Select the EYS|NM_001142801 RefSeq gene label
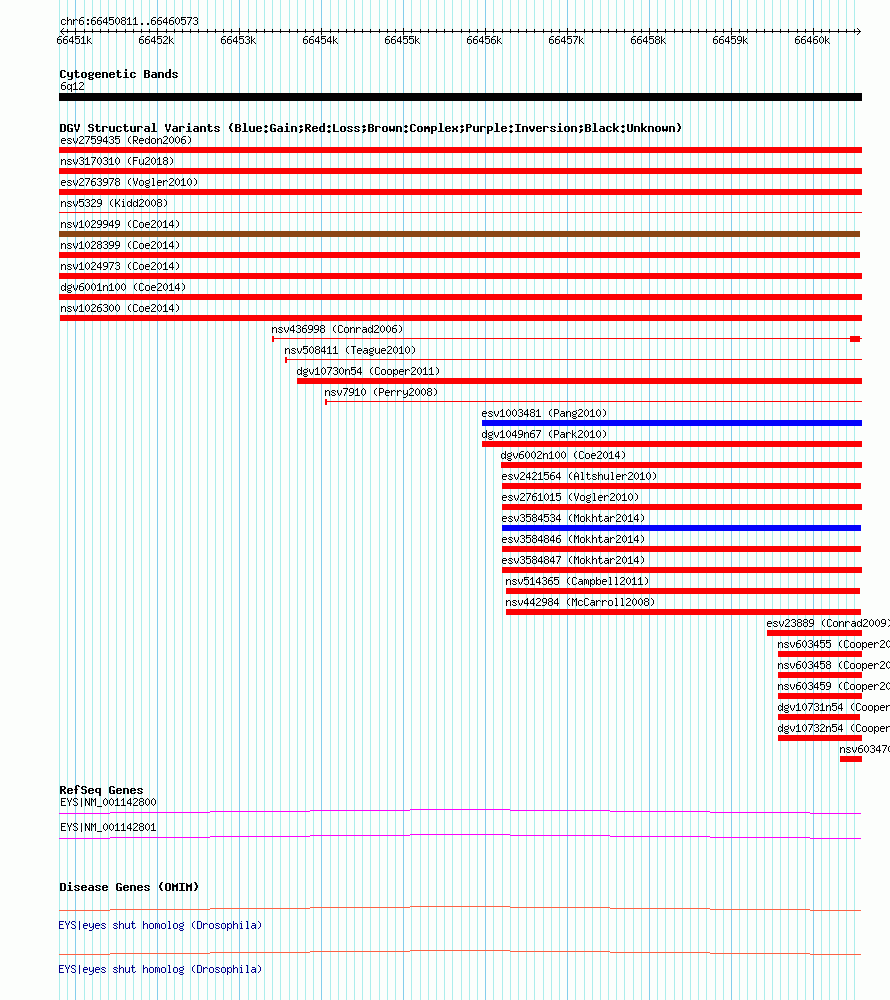The height and width of the screenshot is (1000, 890). click(x=108, y=828)
